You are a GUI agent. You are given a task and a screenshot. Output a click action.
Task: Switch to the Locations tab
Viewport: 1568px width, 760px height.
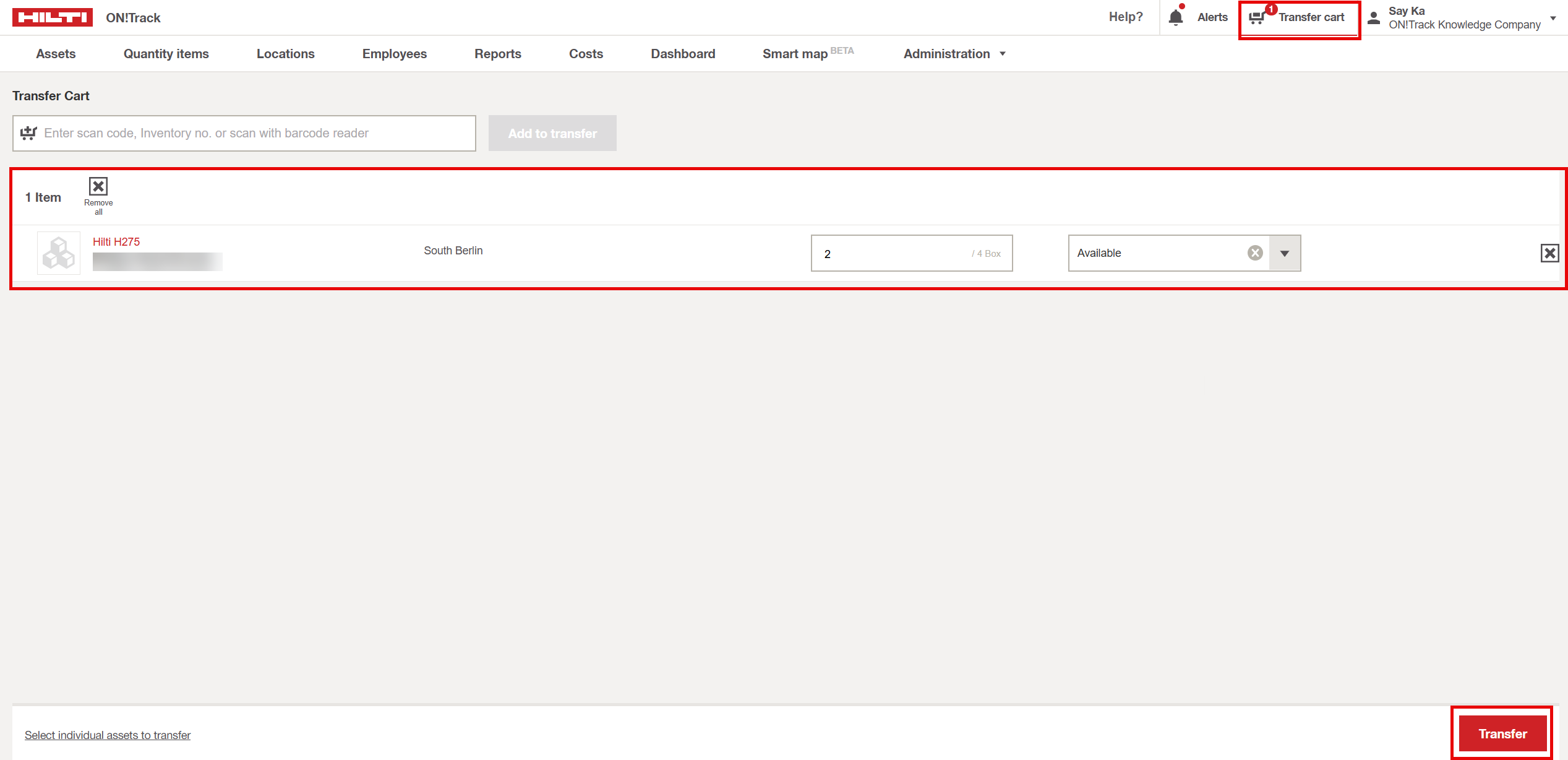point(285,54)
